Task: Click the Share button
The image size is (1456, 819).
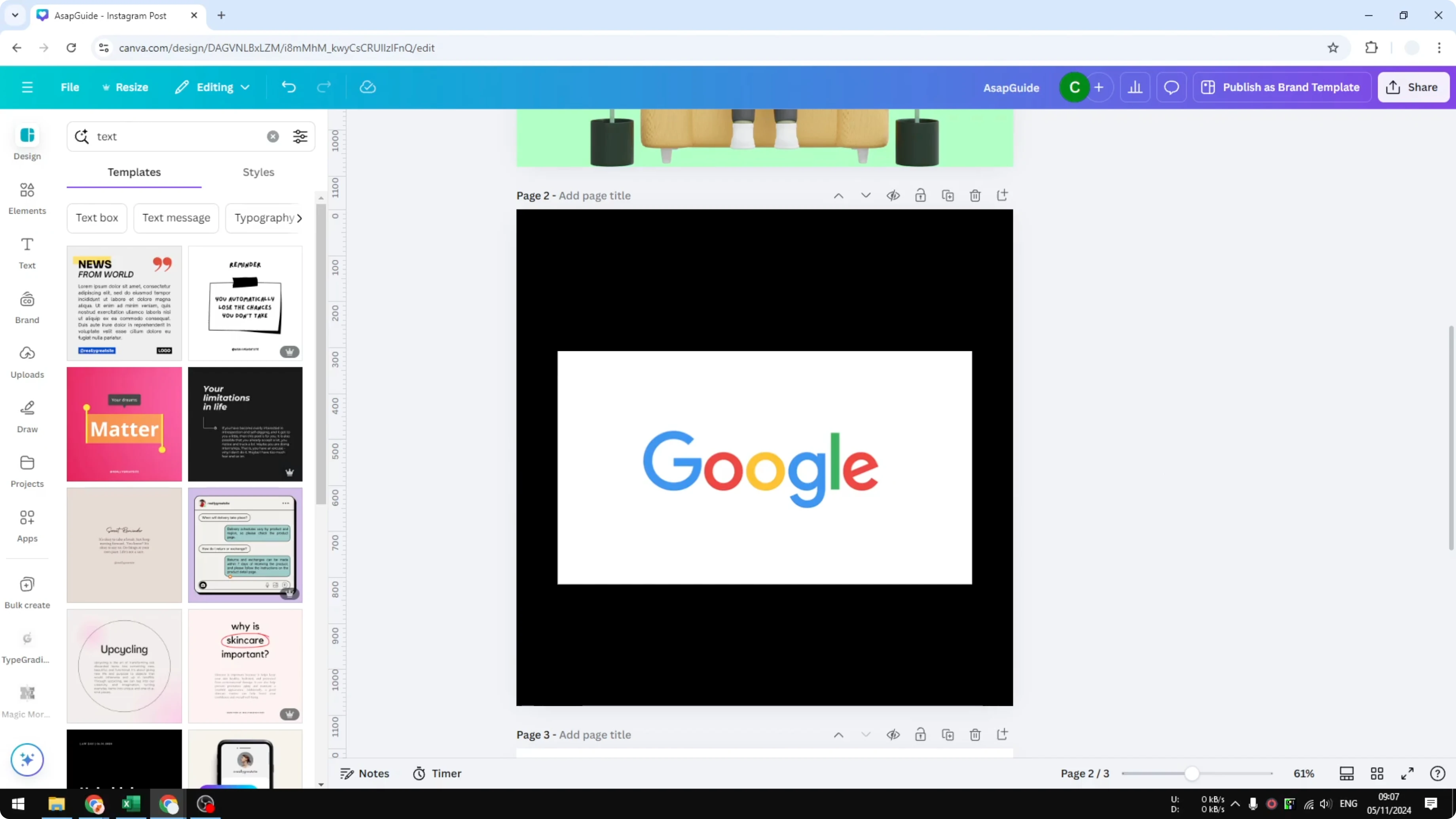Action: (x=1413, y=87)
